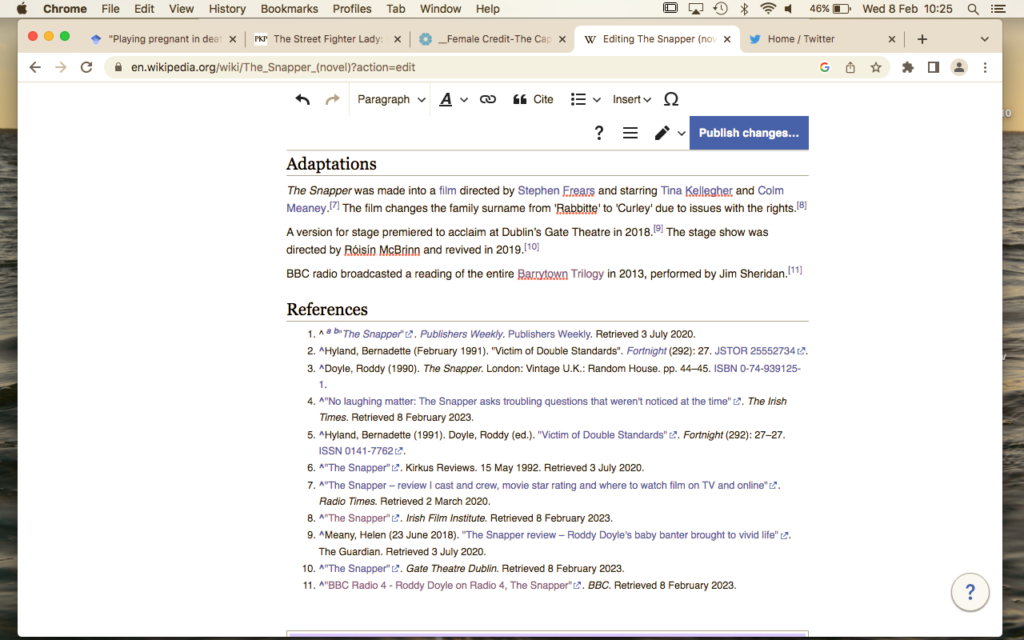Viewport: 1024px width, 640px height.
Task: Open the Bookmarks menu in menu bar
Action: [288, 9]
